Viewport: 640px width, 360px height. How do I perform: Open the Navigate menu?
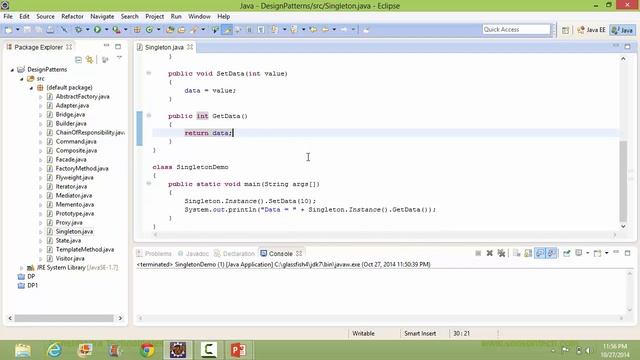point(102,16)
